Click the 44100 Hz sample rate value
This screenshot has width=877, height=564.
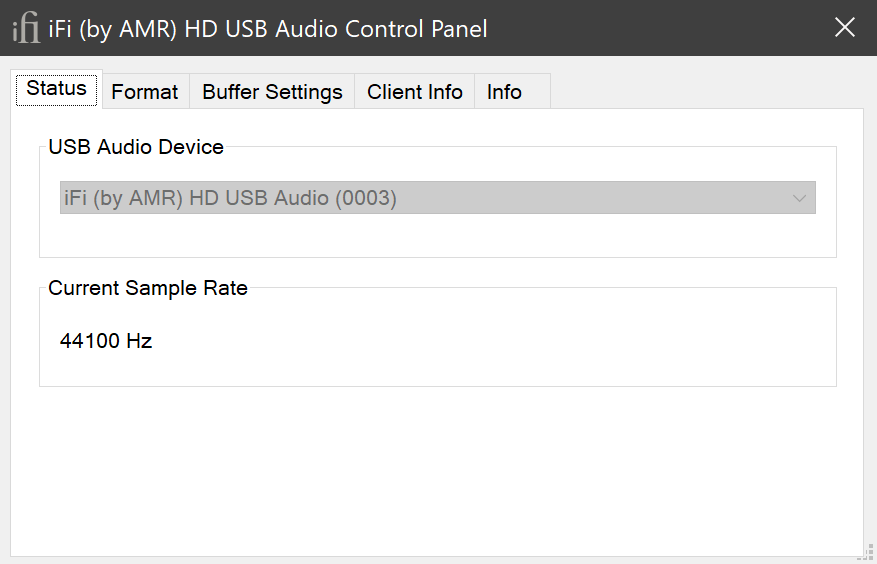tap(106, 341)
